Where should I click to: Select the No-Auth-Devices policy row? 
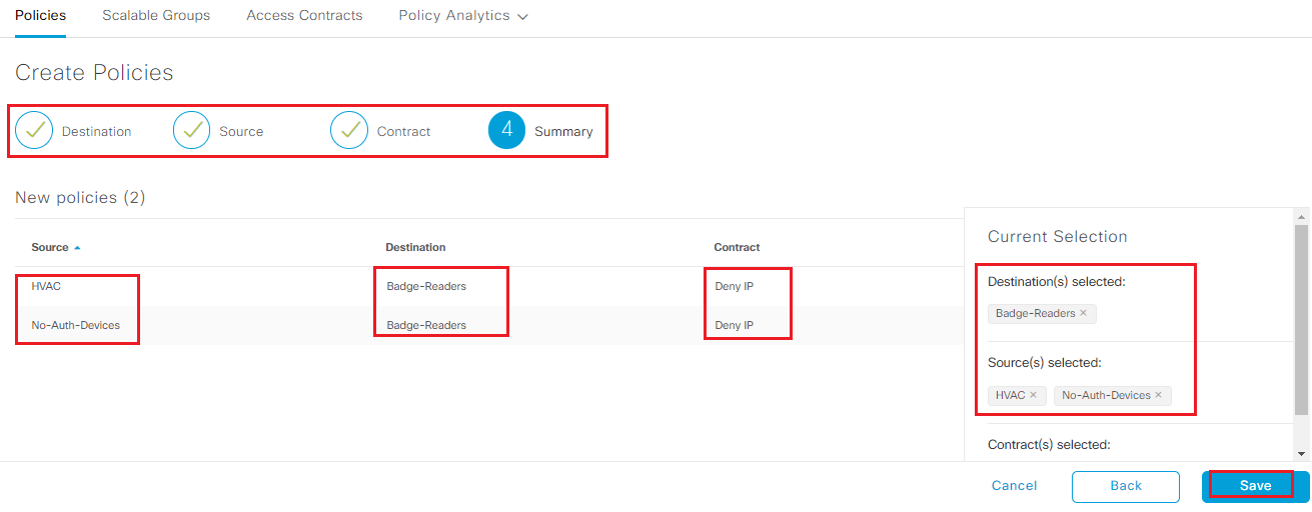(489, 325)
